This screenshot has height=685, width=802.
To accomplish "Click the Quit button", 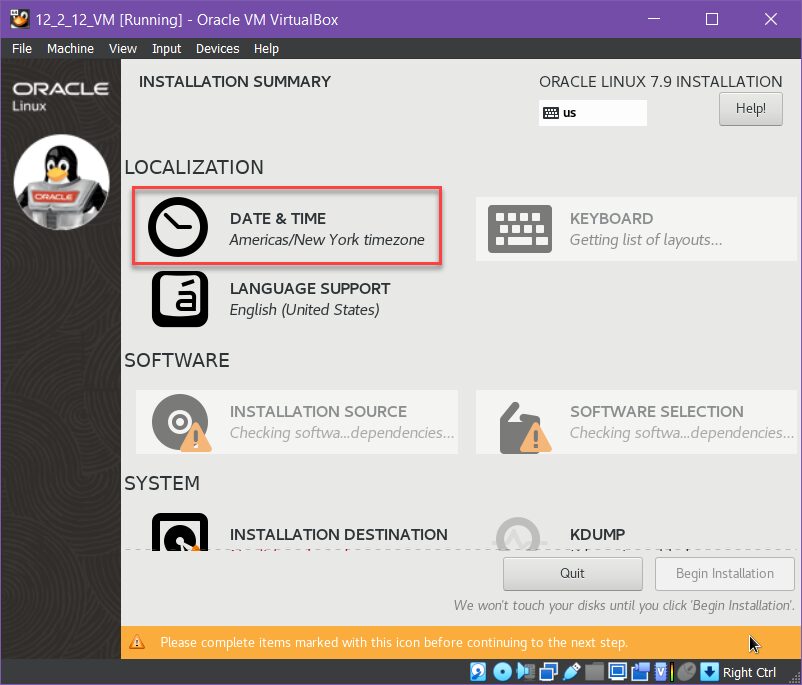I will point(572,573).
